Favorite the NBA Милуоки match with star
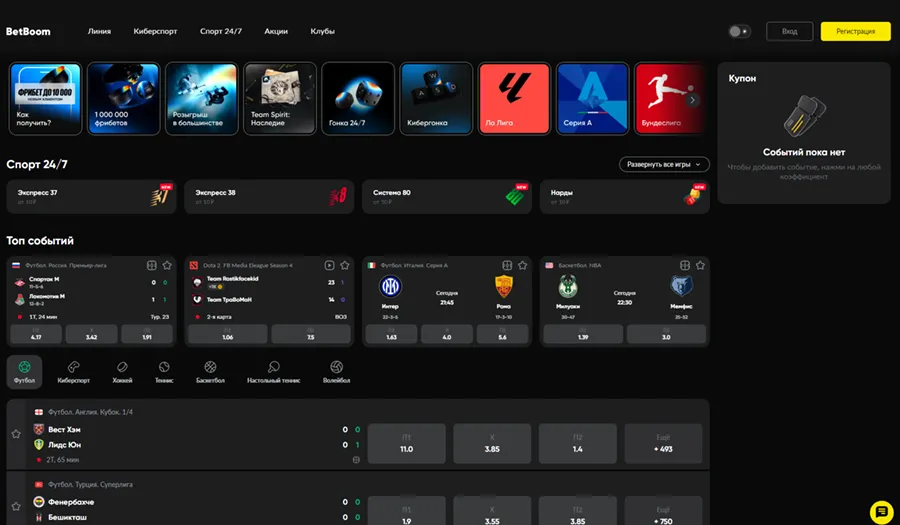 (x=700, y=265)
